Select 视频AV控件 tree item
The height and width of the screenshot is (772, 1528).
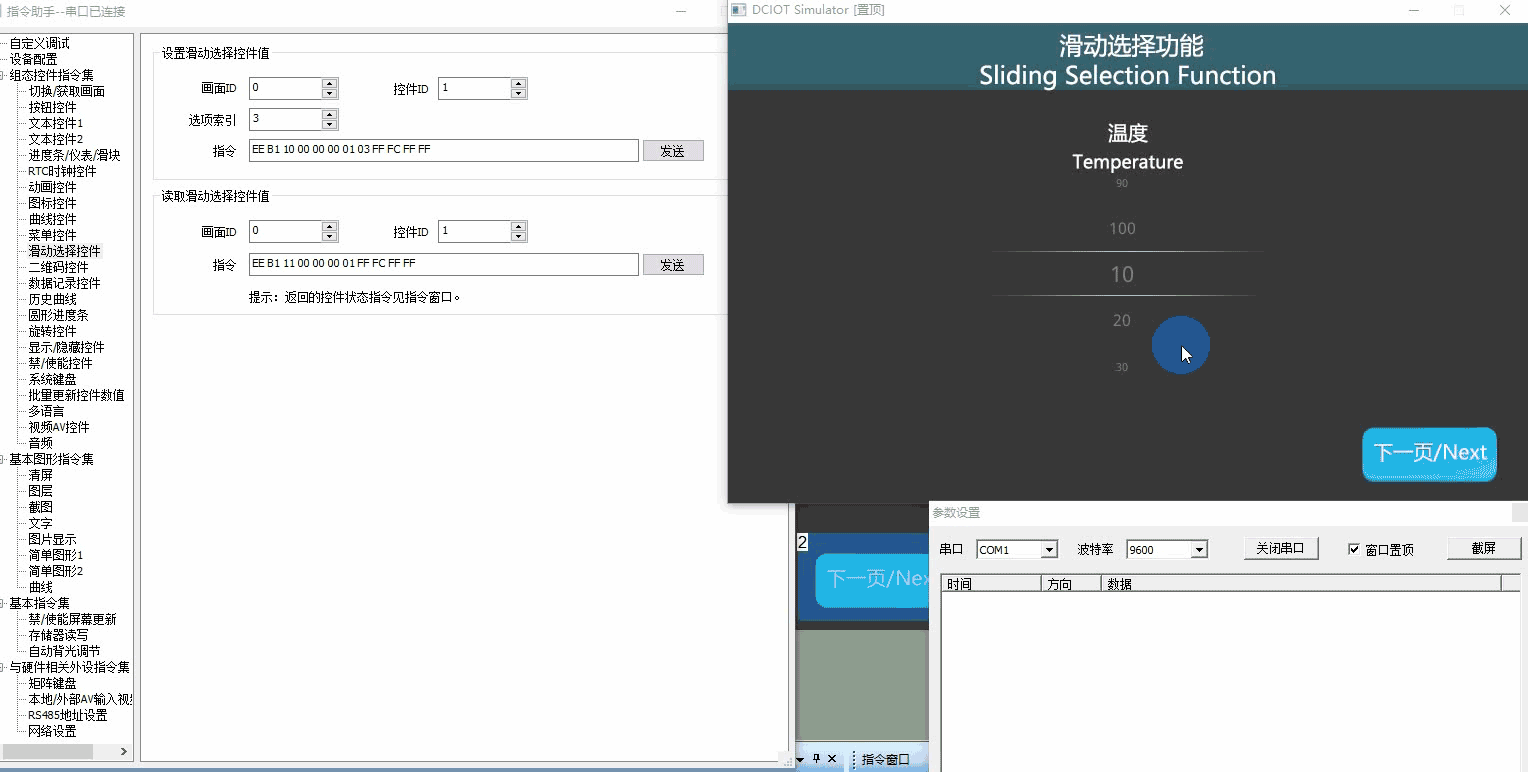(x=58, y=427)
